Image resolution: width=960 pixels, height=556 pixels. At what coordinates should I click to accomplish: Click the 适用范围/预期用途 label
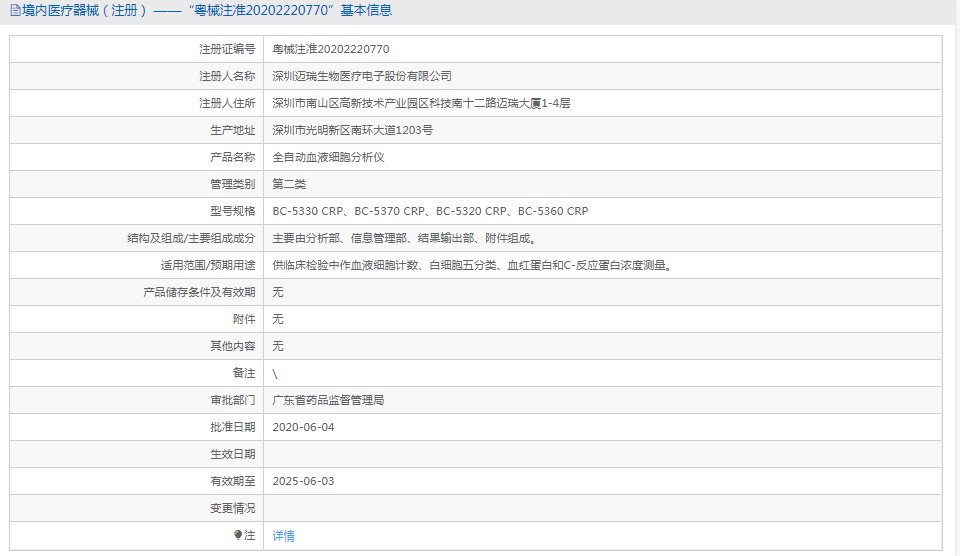(x=208, y=265)
